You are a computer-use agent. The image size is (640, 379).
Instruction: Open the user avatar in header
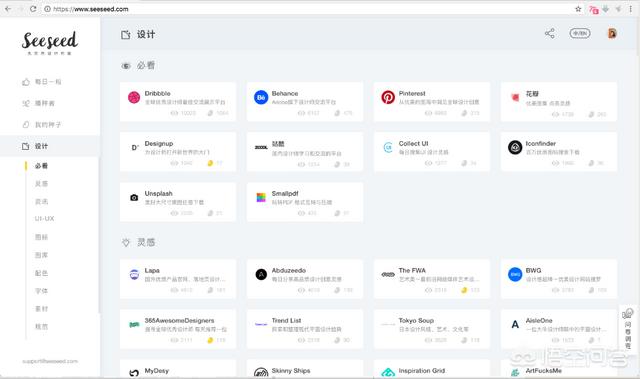point(612,33)
